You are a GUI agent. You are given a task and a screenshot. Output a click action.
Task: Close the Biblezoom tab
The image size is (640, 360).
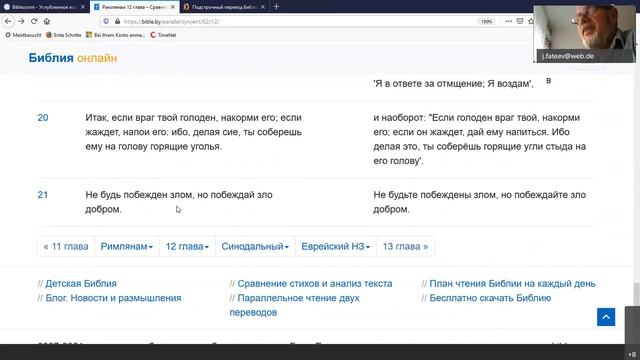pyautogui.click(x=83, y=7)
